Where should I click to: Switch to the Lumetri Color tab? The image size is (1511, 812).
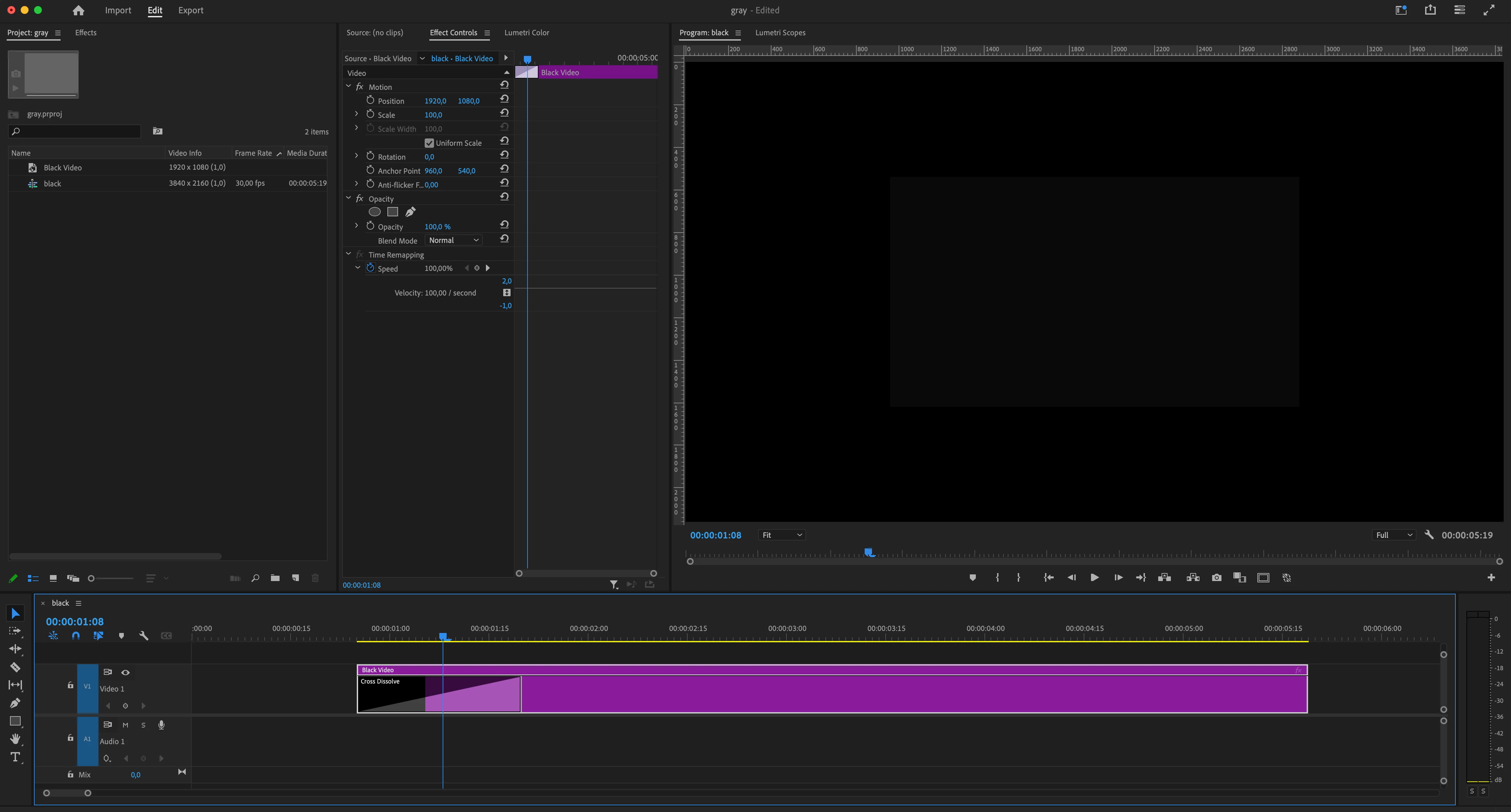pos(526,33)
